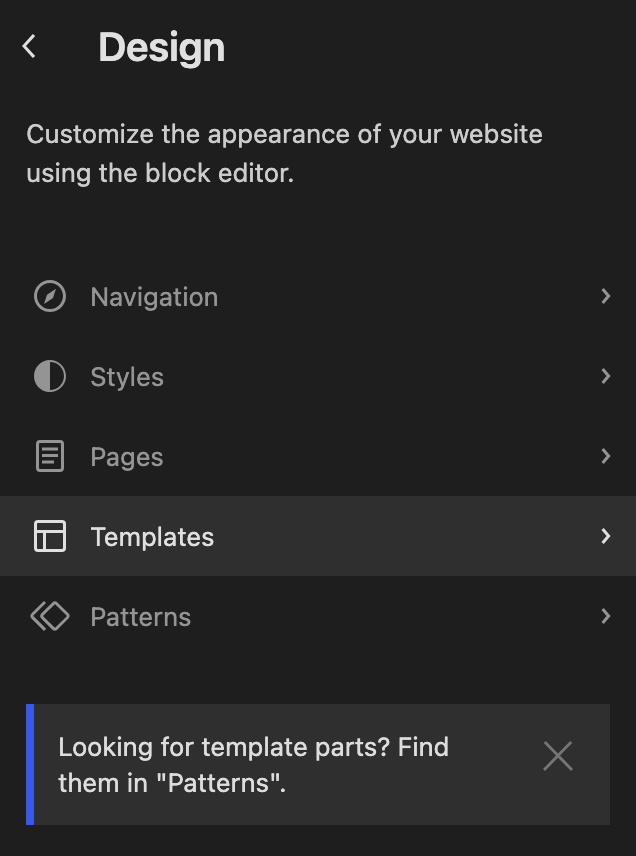Click the Patterns diamond icon
The width and height of the screenshot is (636, 856).
(x=49, y=617)
